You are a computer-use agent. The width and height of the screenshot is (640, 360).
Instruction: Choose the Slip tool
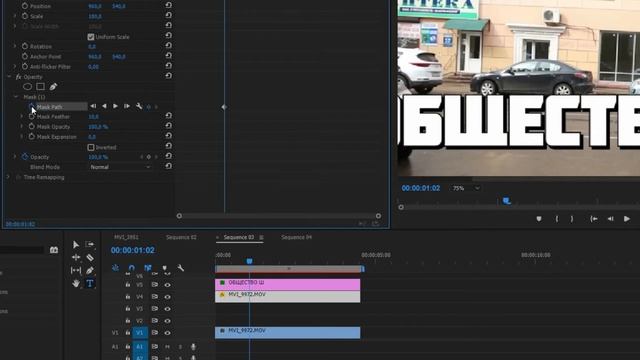76,270
